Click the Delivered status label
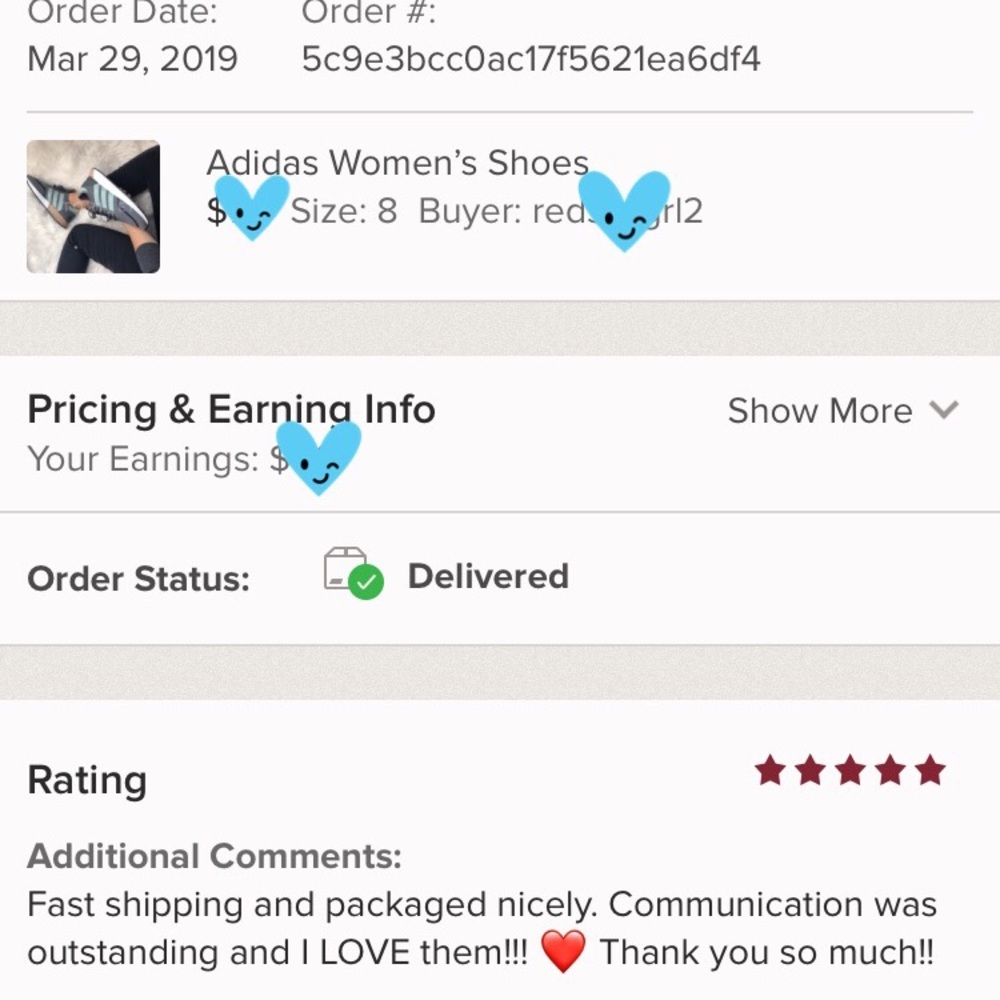Image resolution: width=1000 pixels, height=1000 pixels. [x=488, y=576]
